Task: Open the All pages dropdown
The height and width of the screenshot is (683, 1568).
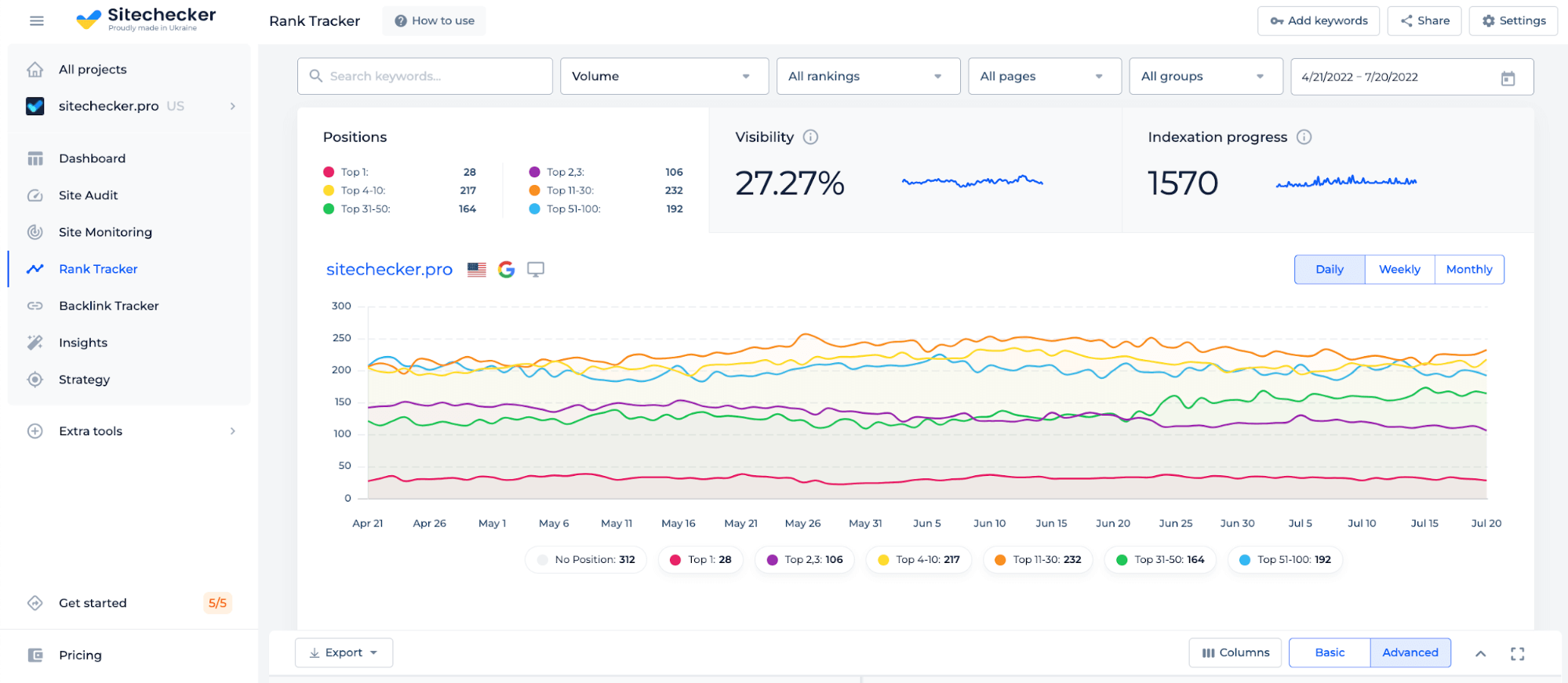Action: point(1045,77)
